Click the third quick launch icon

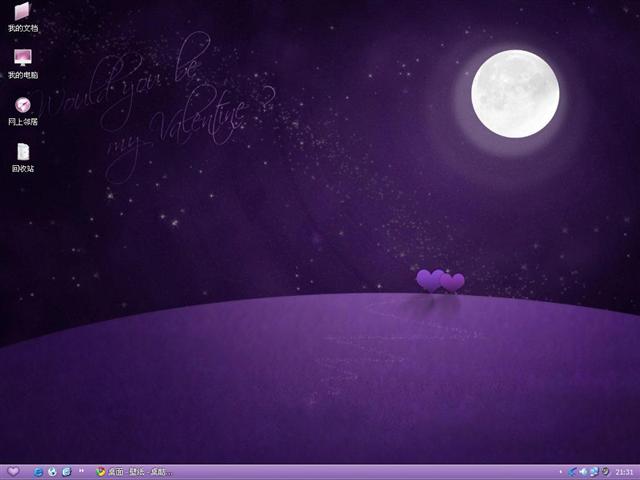click(67, 472)
